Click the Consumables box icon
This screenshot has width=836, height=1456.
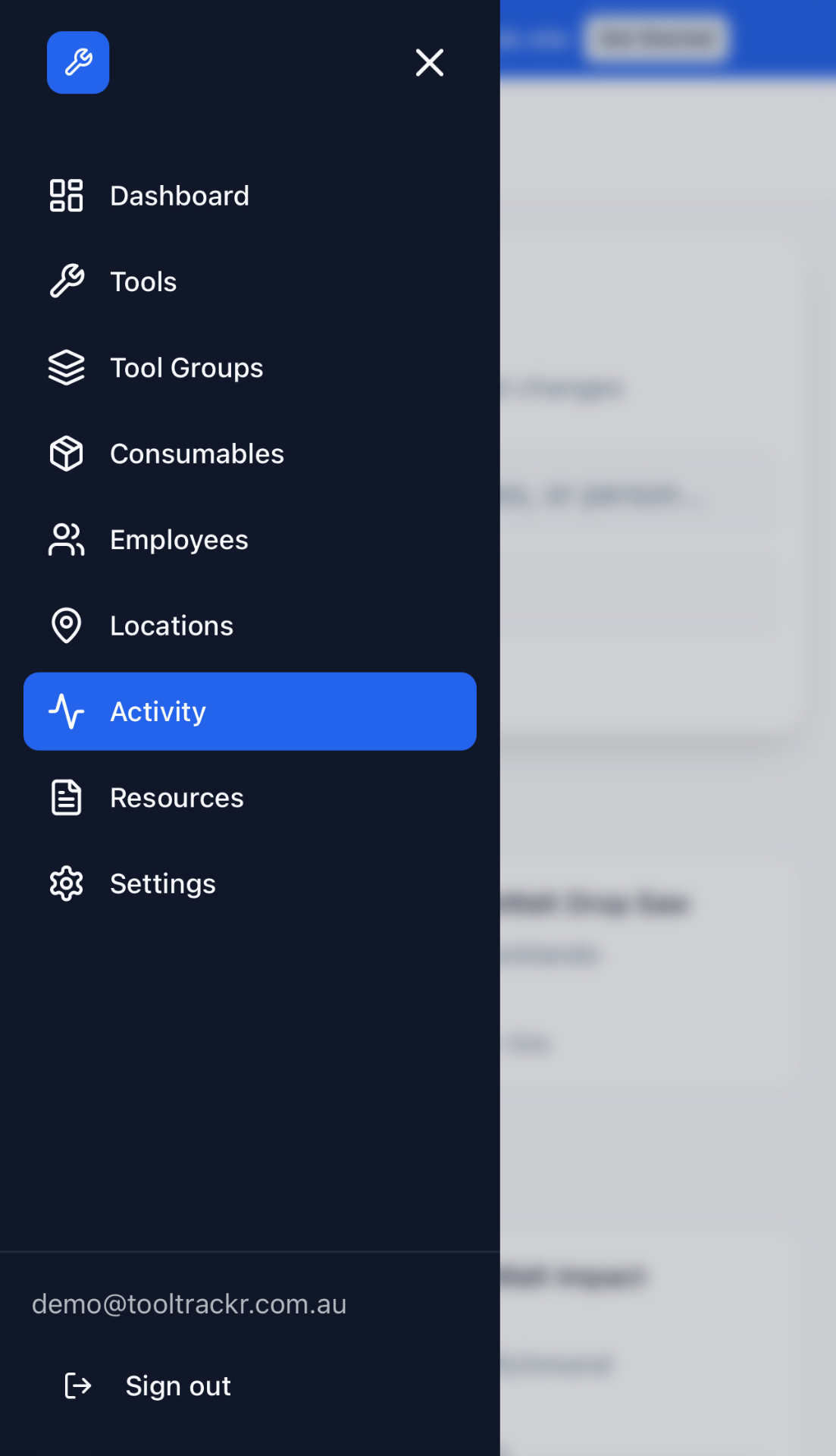[67, 453]
